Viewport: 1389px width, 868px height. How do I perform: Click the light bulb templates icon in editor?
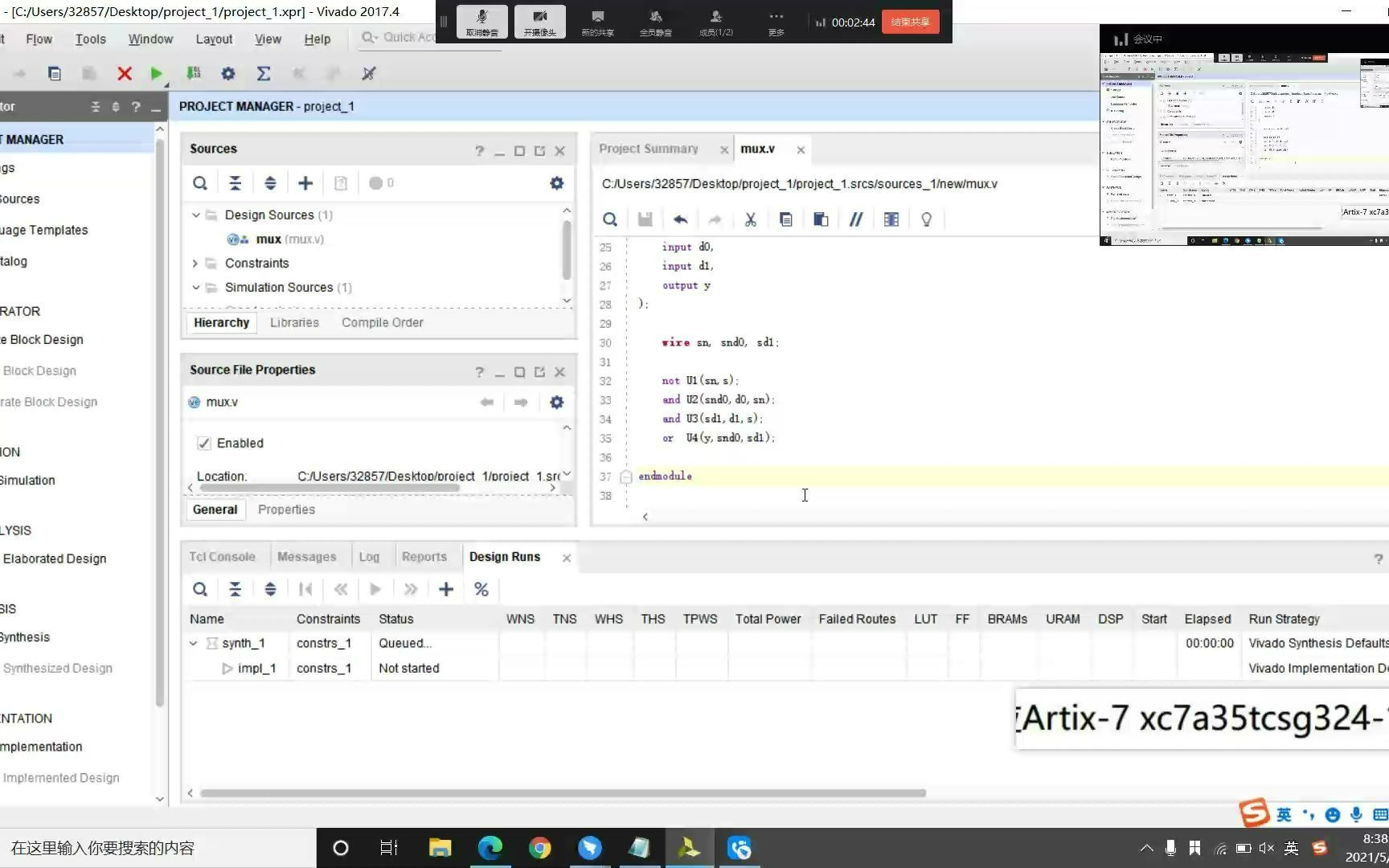tap(926, 219)
